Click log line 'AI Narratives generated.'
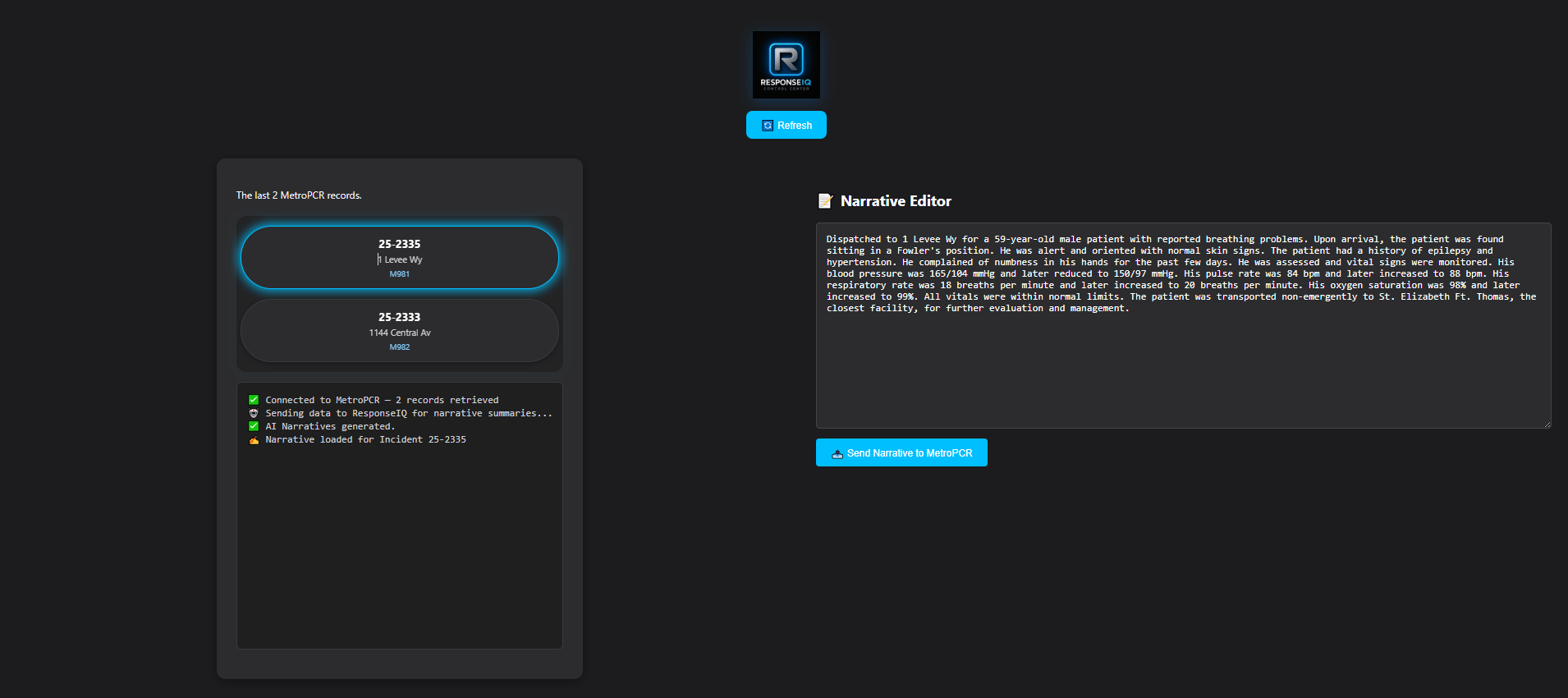 (330, 426)
